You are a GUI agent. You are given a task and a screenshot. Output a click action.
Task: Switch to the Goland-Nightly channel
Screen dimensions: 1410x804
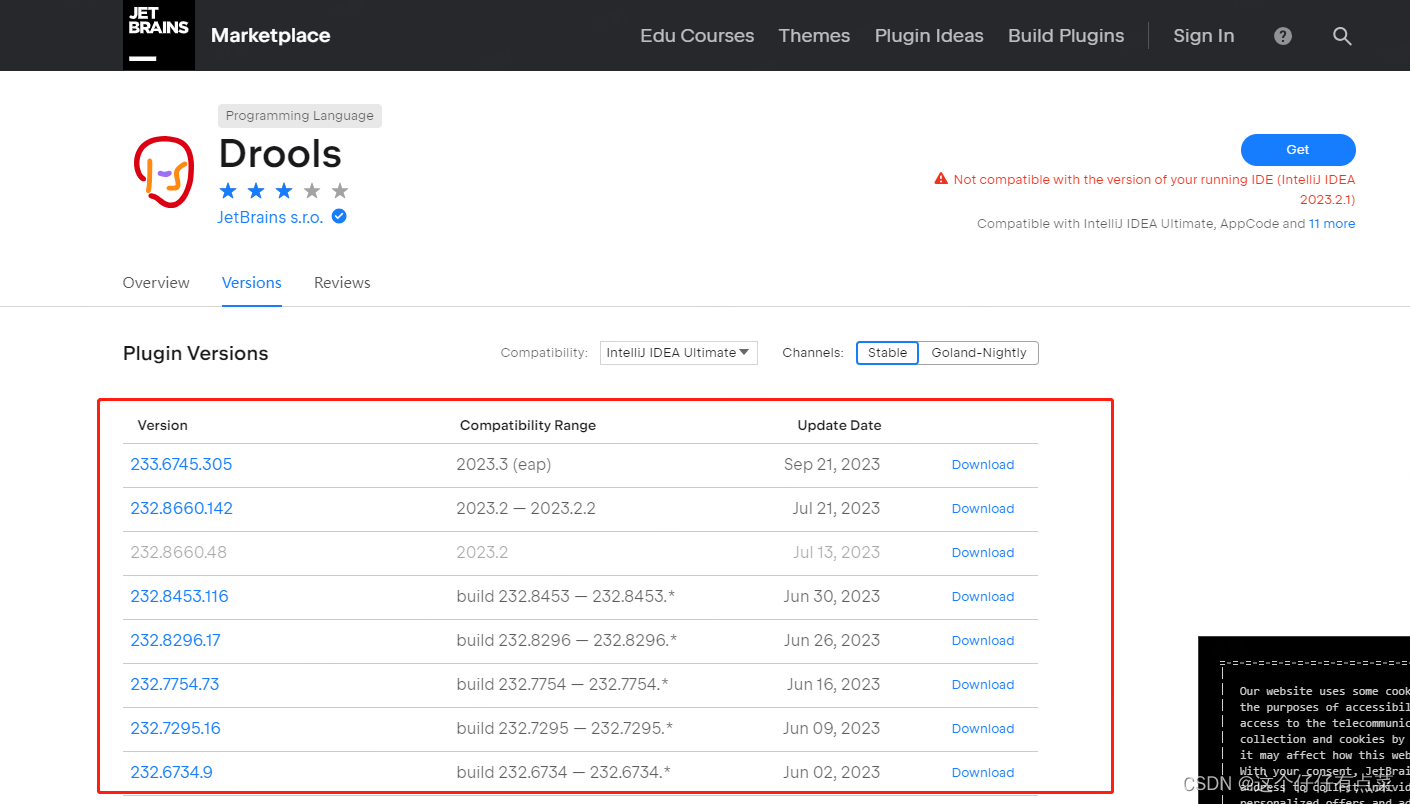(x=978, y=352)
